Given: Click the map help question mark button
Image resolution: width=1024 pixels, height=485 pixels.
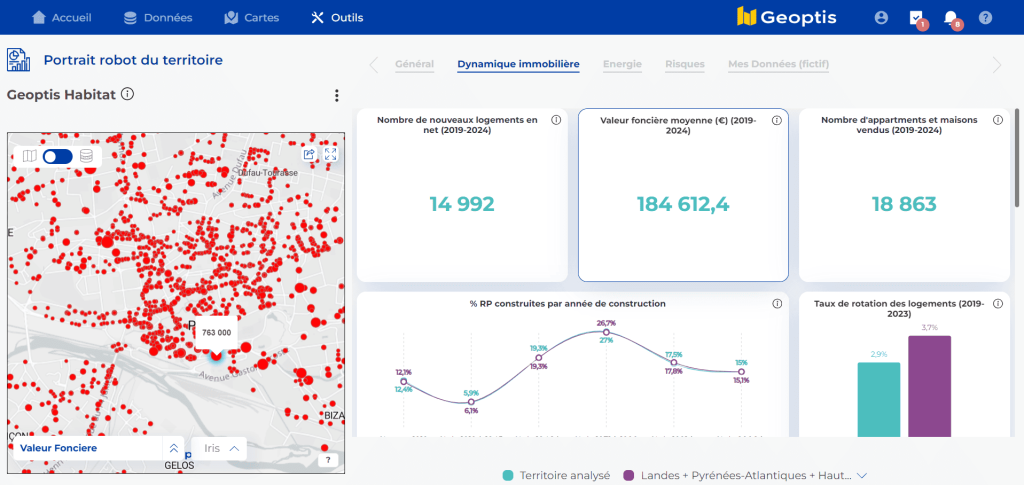Looking at the screenshot, I should point(328,460).
